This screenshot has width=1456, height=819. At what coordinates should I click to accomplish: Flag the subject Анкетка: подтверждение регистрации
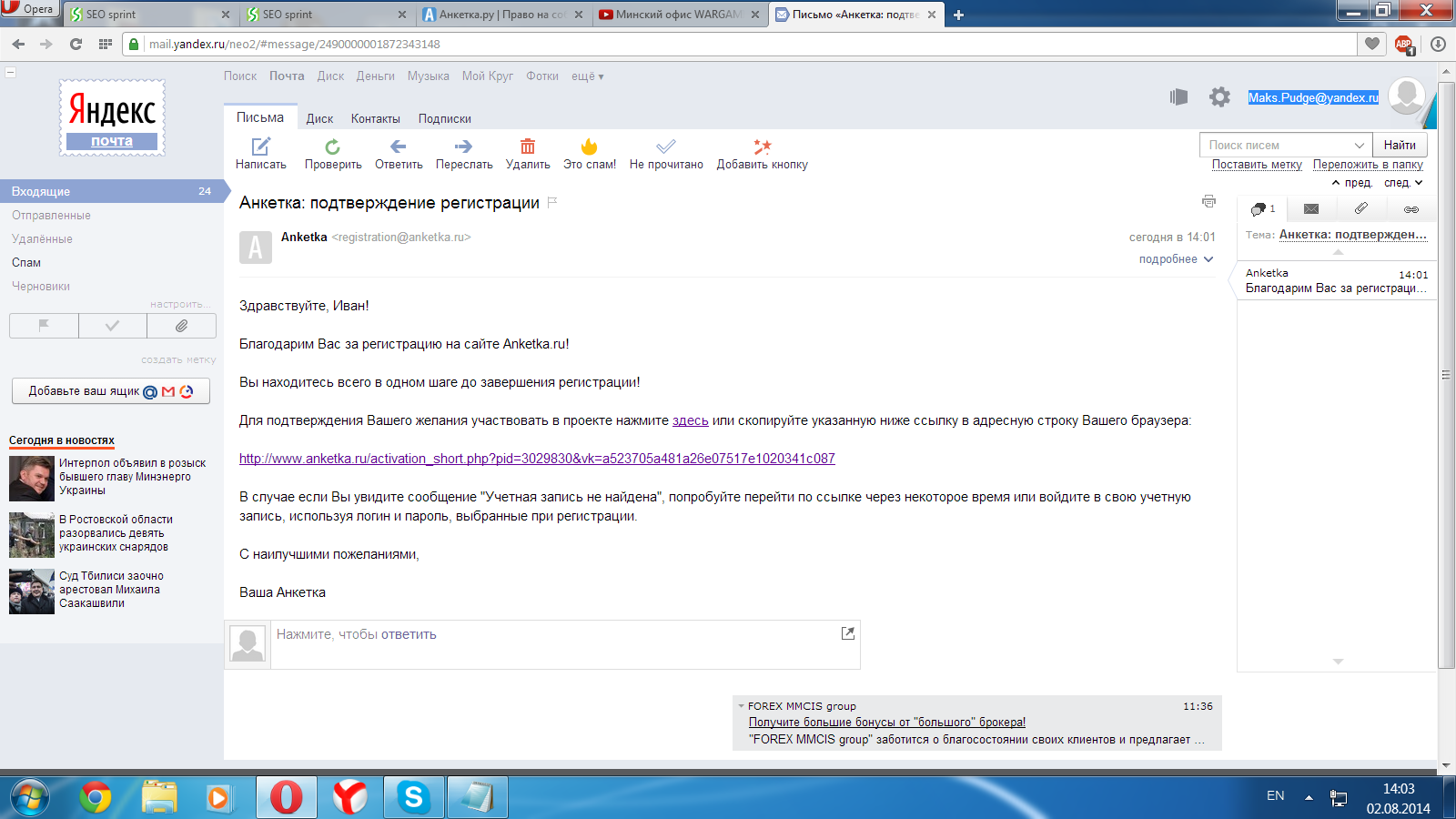point(551,202)
